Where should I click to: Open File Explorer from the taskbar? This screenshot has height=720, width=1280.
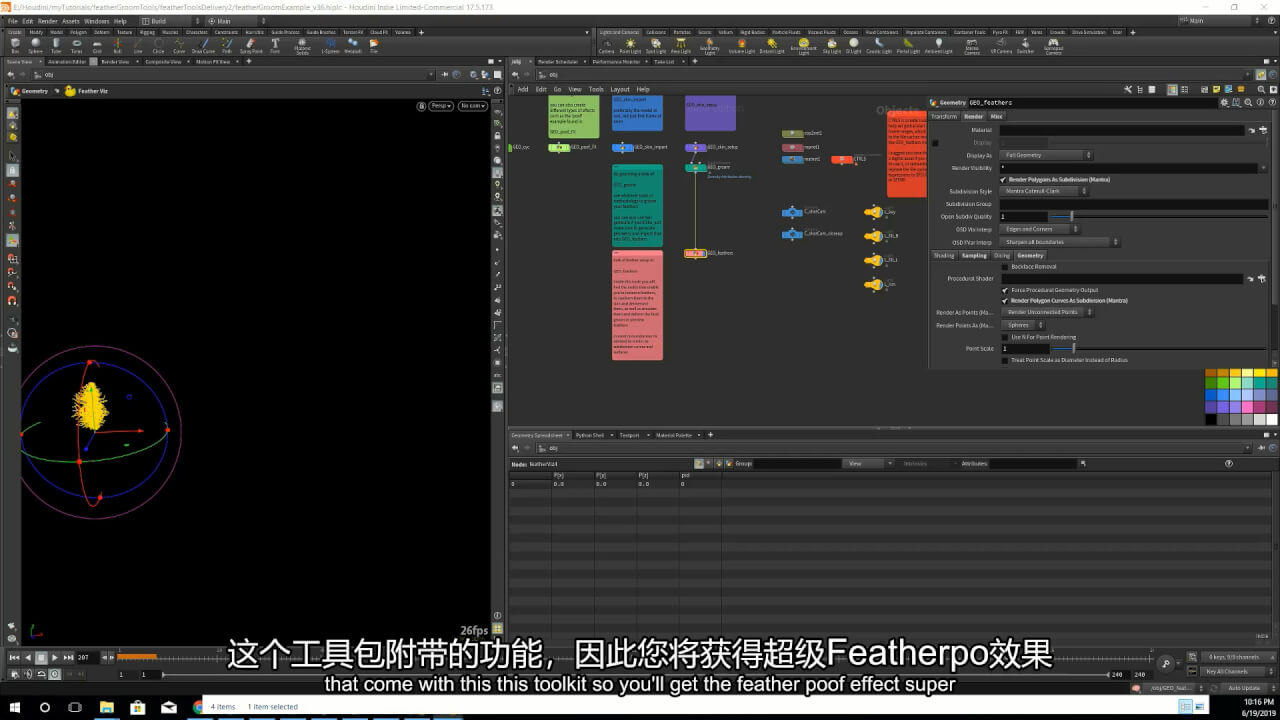(x=107, y=707)
